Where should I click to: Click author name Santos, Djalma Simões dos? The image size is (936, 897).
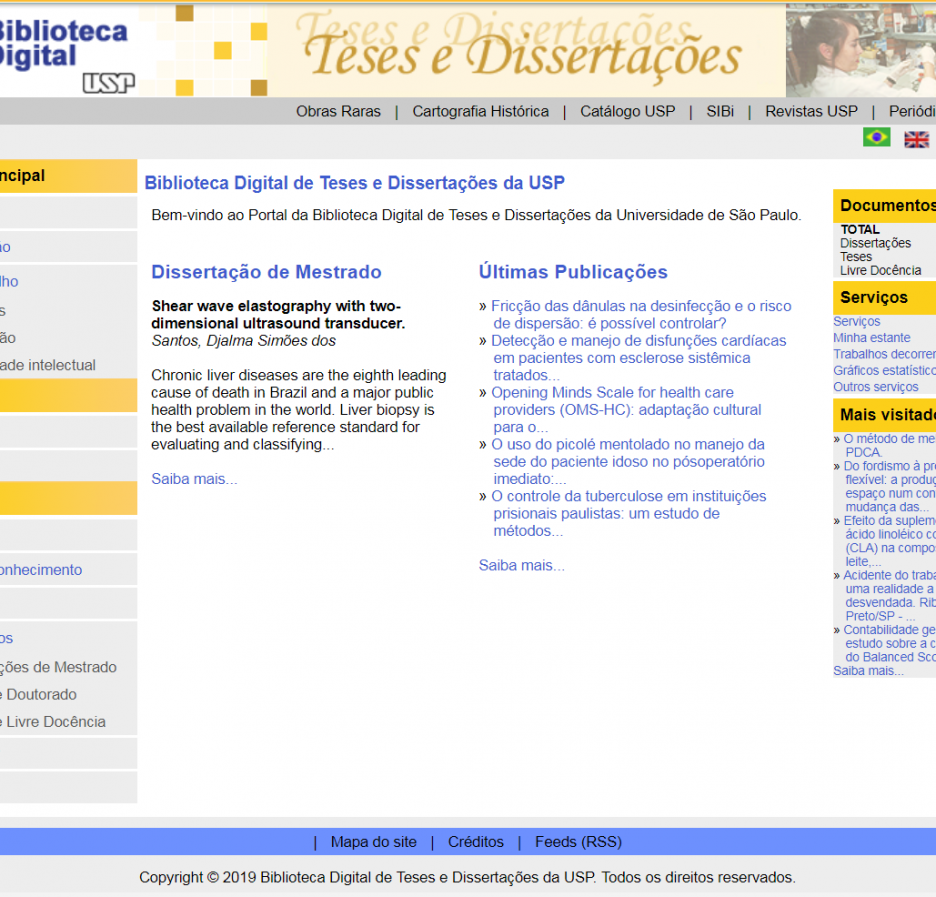[x=244, y=341]
